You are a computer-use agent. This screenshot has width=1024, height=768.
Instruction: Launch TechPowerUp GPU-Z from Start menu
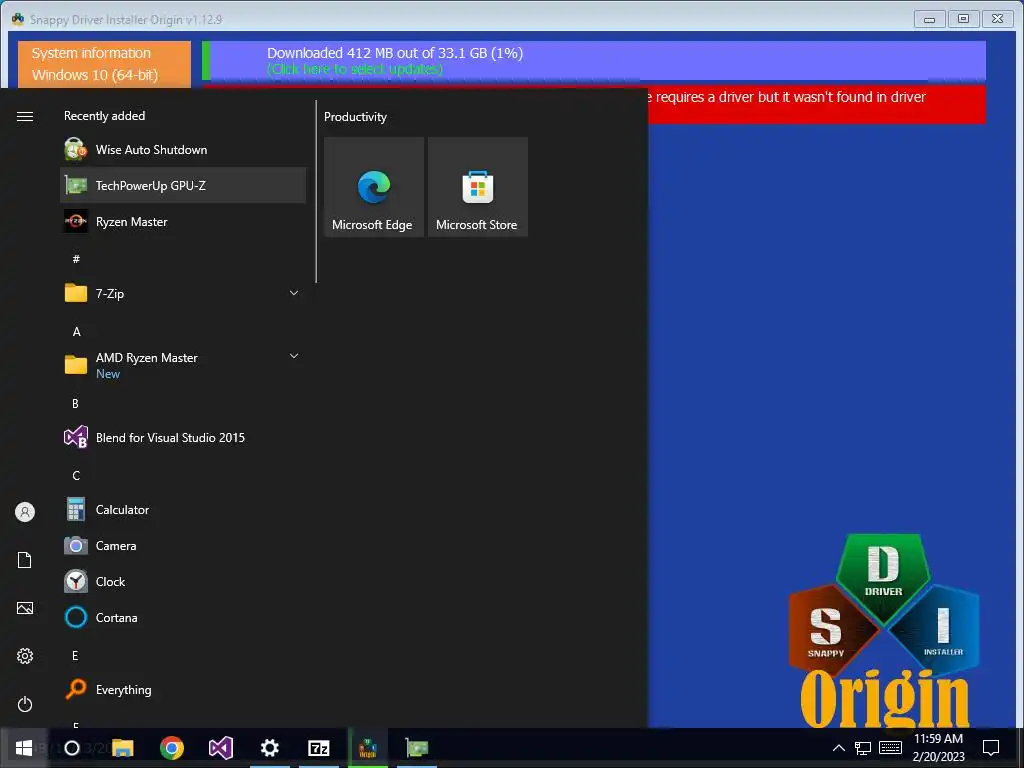pos(183,185)
